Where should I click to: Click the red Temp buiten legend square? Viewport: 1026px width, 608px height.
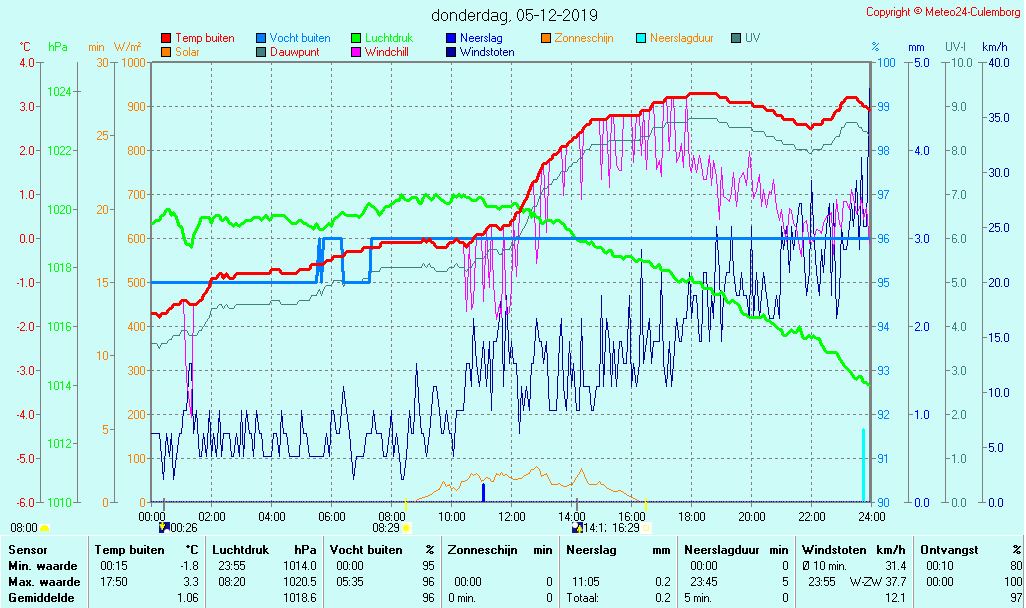166,38
